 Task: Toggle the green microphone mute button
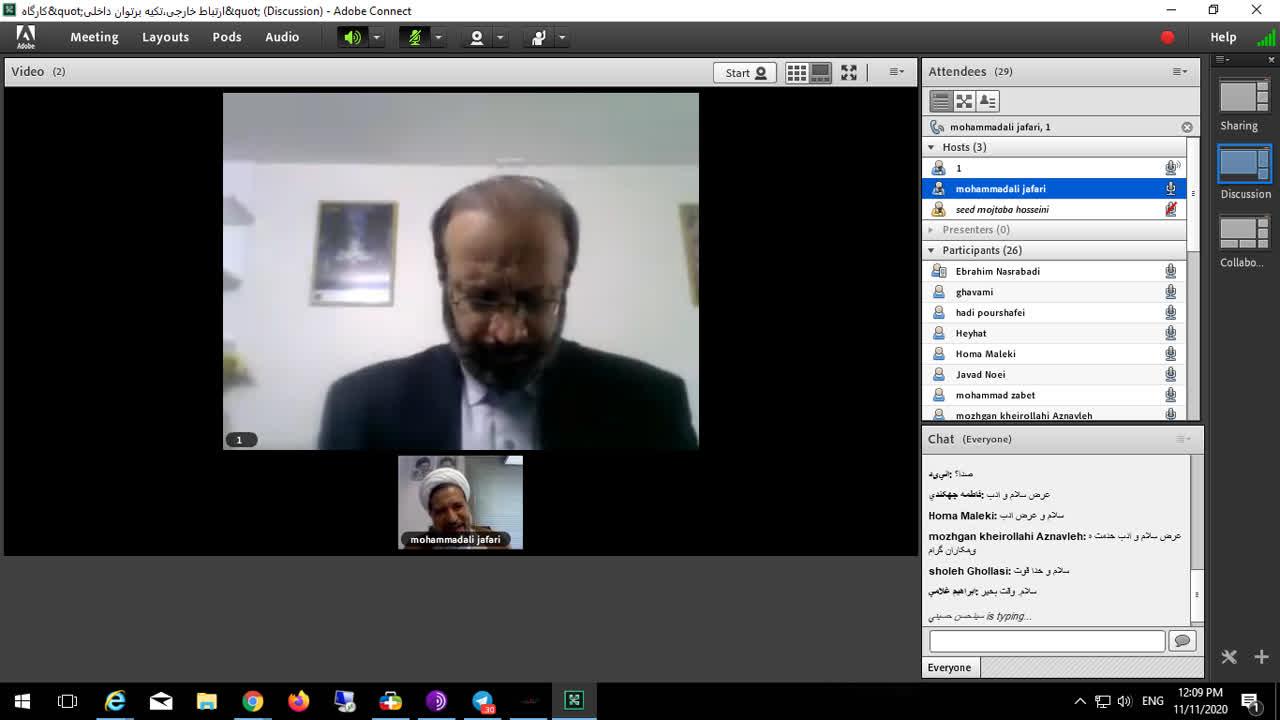[x=414, y=37]
